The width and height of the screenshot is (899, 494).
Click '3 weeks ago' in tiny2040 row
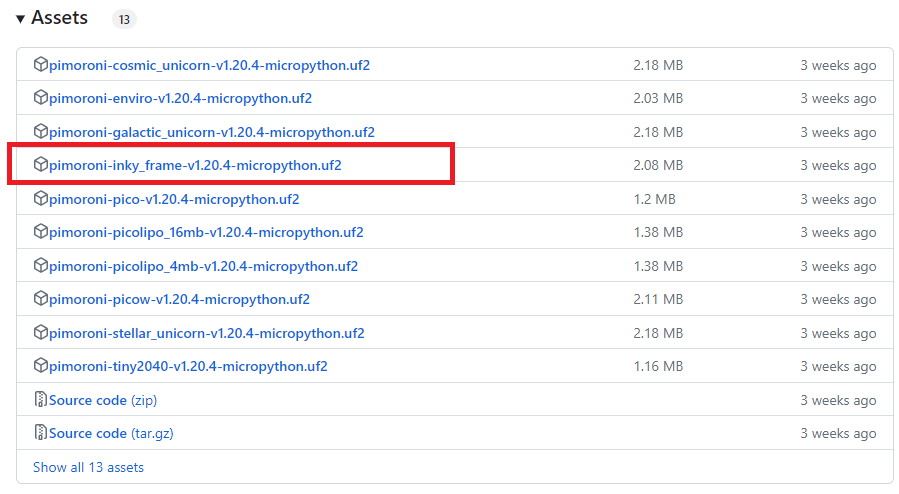tap(838, 367)
